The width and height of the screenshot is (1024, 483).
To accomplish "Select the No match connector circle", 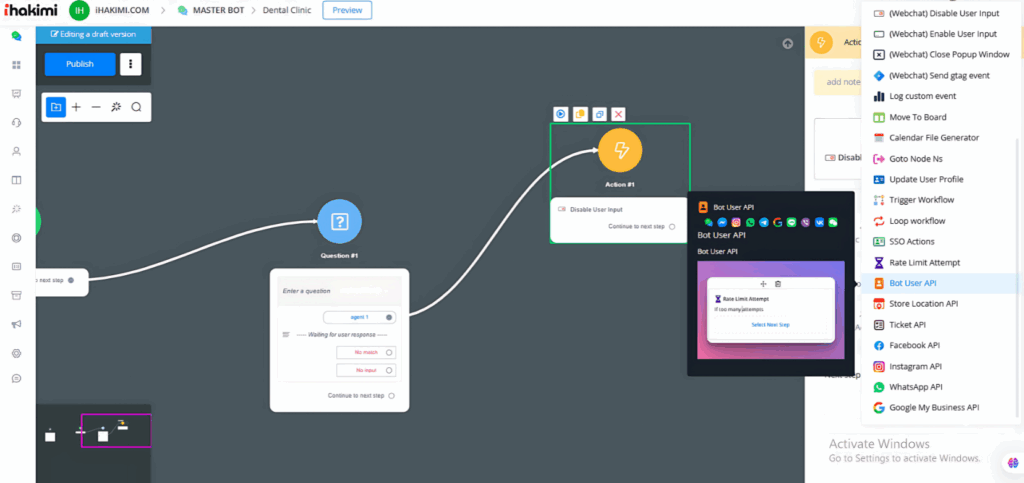I will pos(389,352).
